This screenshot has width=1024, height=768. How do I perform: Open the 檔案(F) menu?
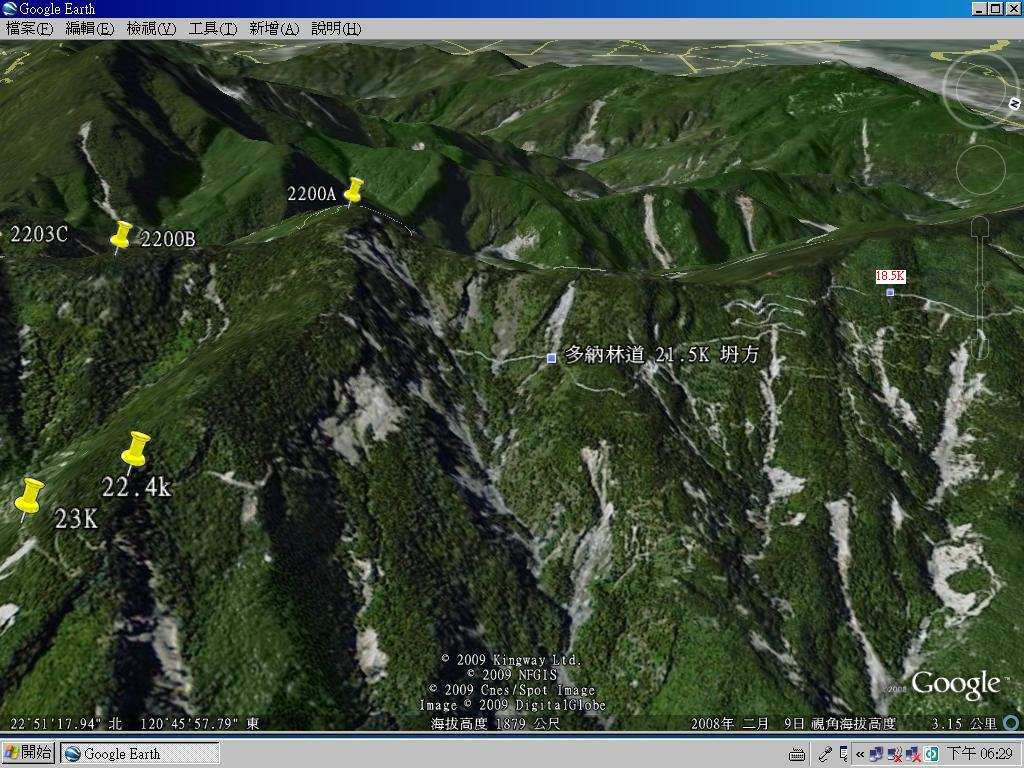pos(30,29)
